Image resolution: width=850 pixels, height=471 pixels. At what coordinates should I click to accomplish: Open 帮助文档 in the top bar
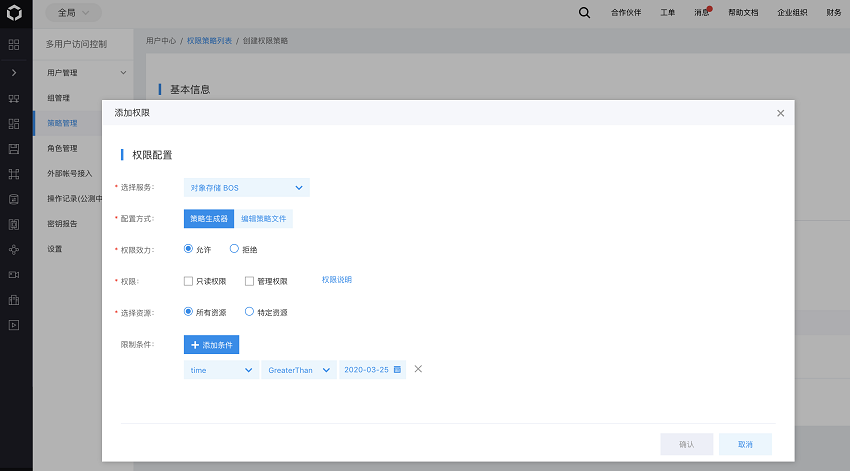[x=743, y=12]
